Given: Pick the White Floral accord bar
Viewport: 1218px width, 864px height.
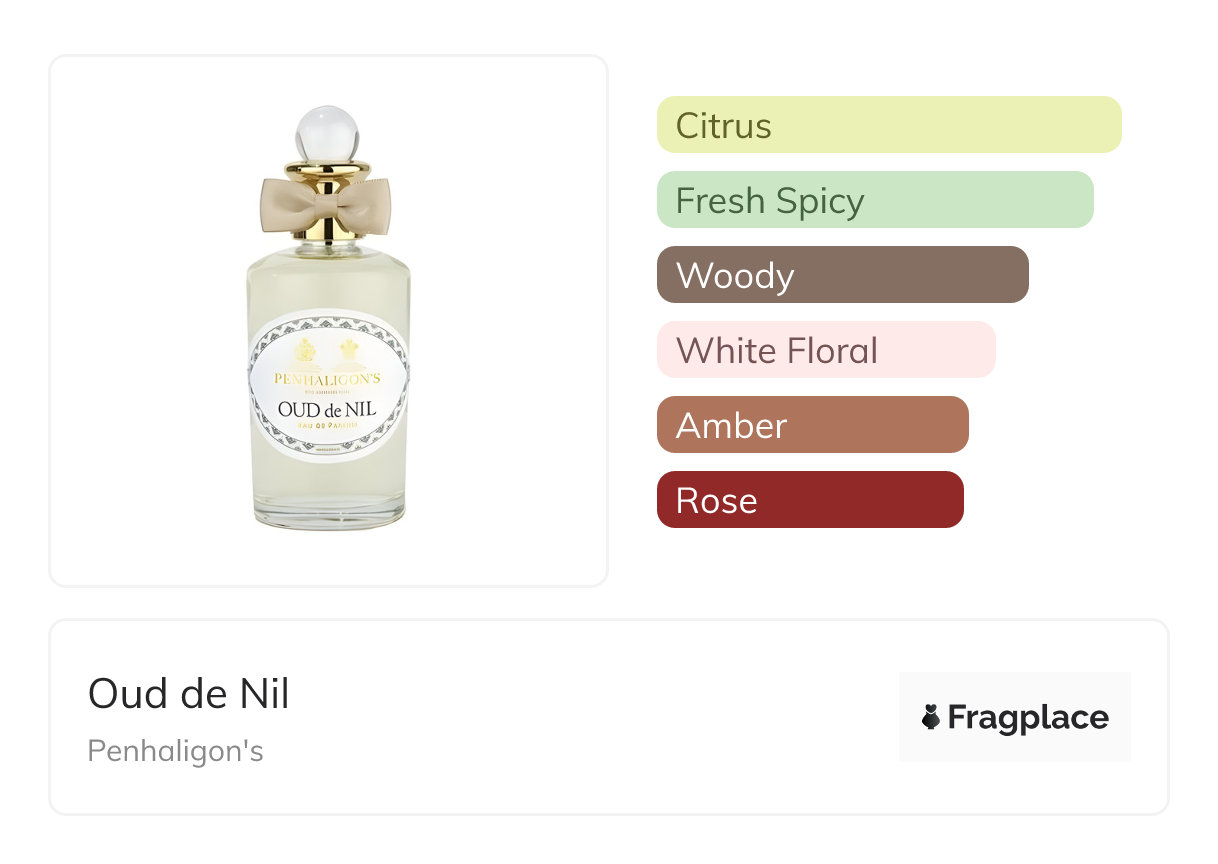Looking at the screenshot, I should pyautogui.click(x=825, y=350).
